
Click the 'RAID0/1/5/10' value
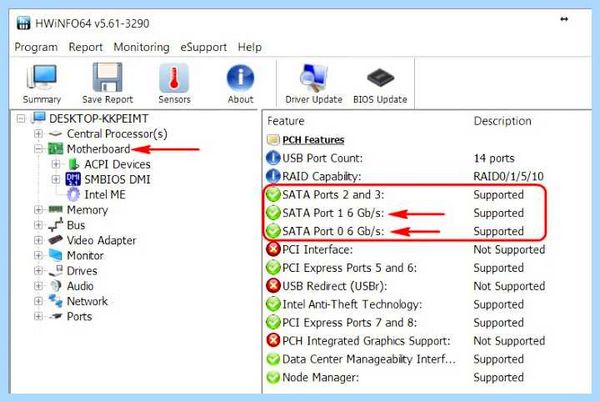coord(508,176)
